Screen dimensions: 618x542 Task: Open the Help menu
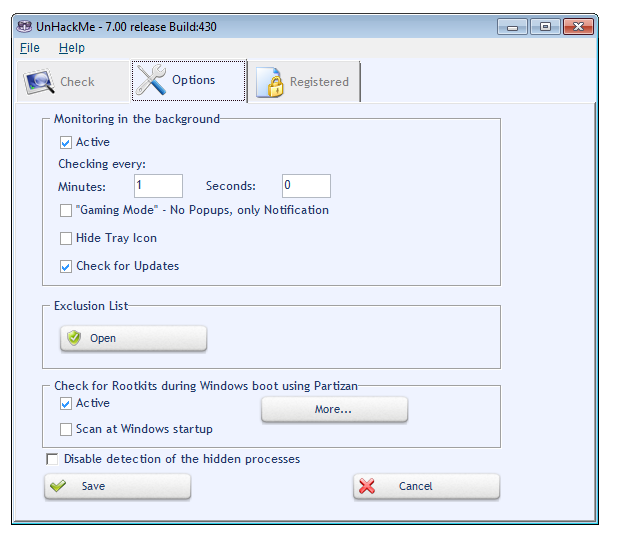point(72,48)
